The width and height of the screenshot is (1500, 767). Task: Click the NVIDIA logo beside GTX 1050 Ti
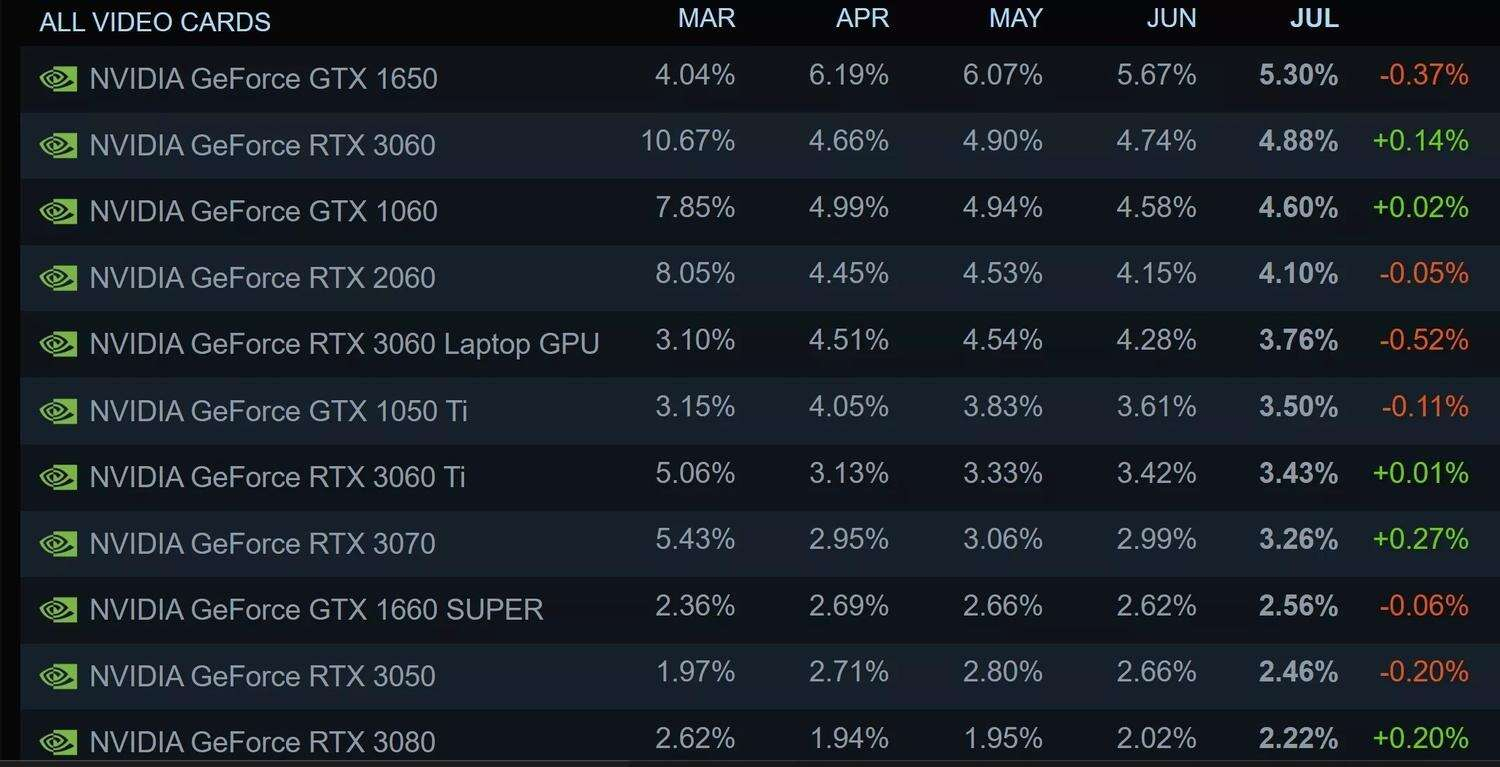tap(58, 410)
